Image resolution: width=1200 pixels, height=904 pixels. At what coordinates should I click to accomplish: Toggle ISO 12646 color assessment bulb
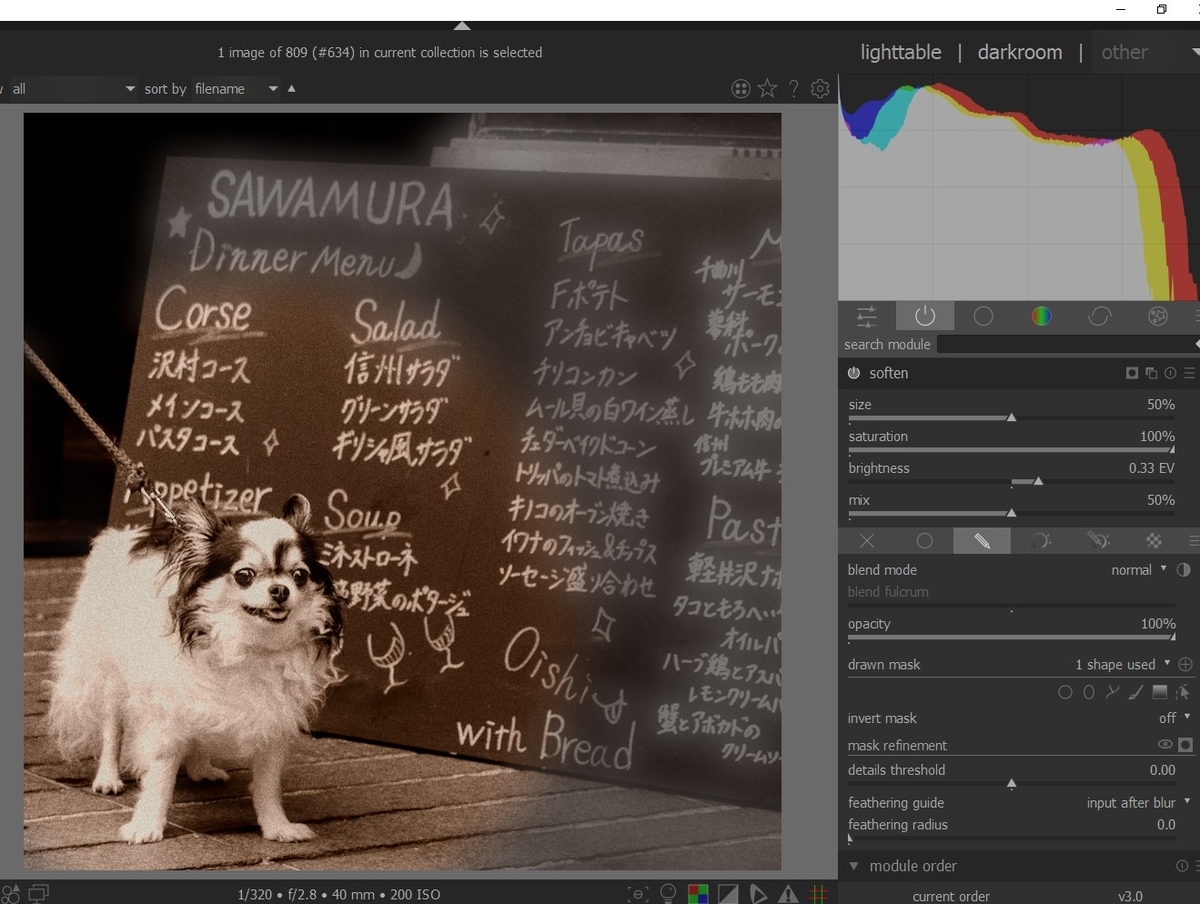[x=669, y=893]
